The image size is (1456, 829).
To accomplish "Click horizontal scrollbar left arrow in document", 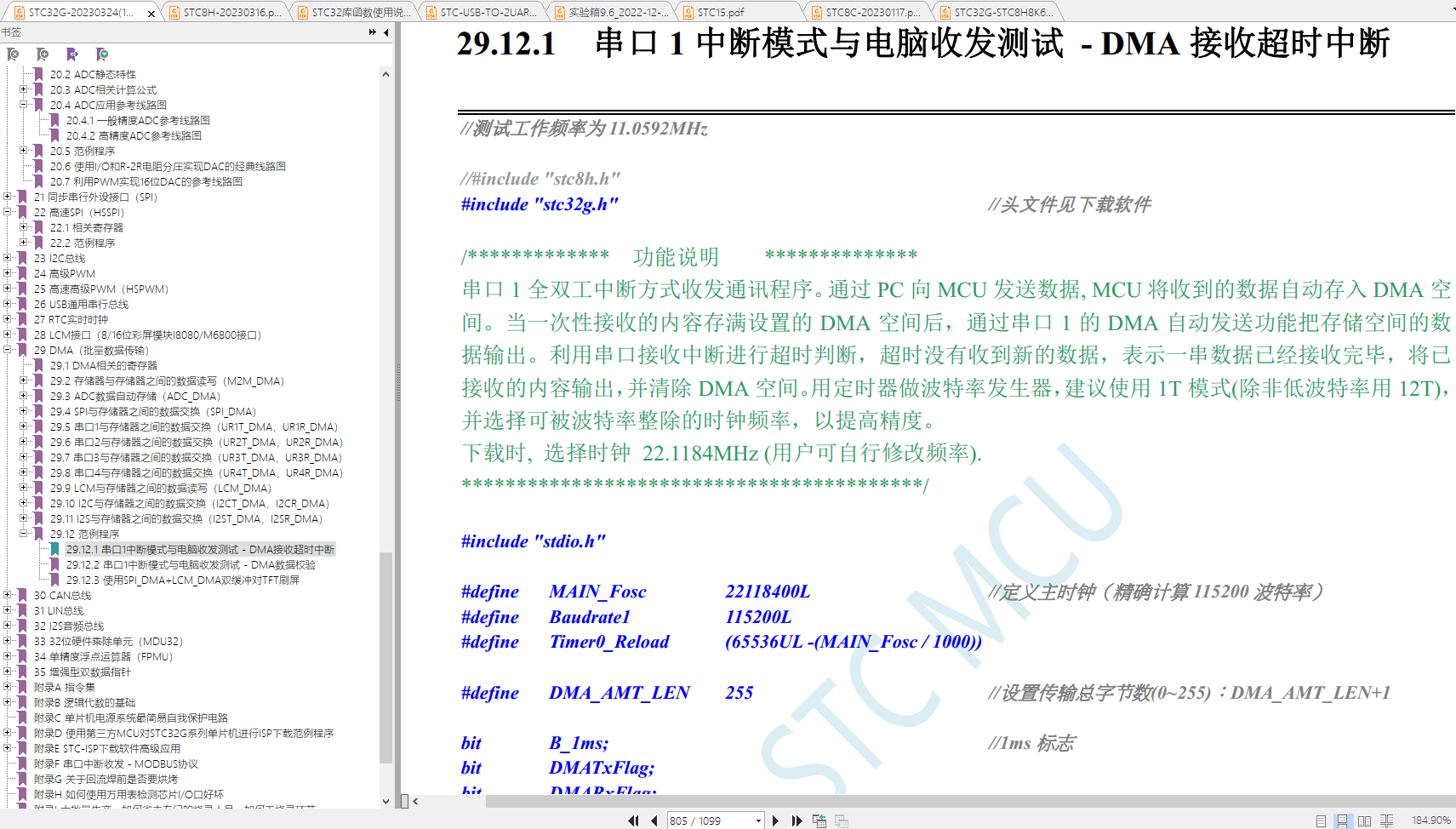I will (415, 801).
